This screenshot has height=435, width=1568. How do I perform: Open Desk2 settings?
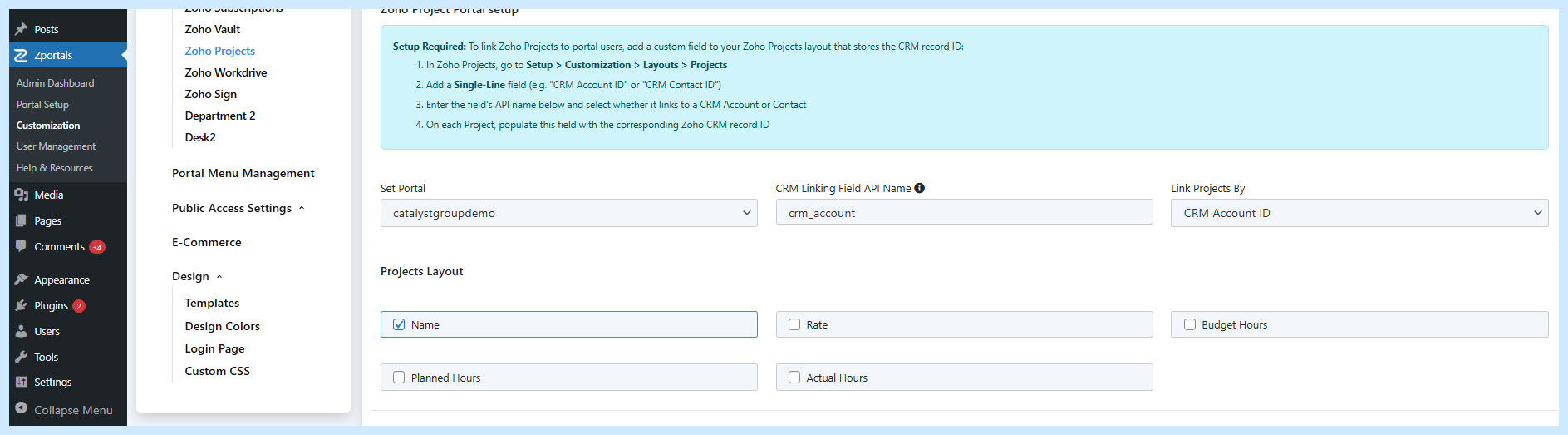pyautogui.click(x=199, y=137)
